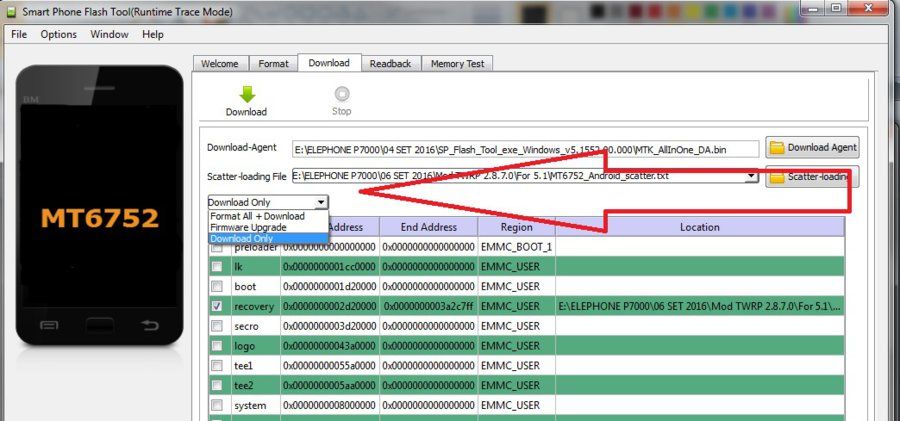
Task: Click the recovery end address 0x0000000003a2c7ff
Action: point(429,307)
